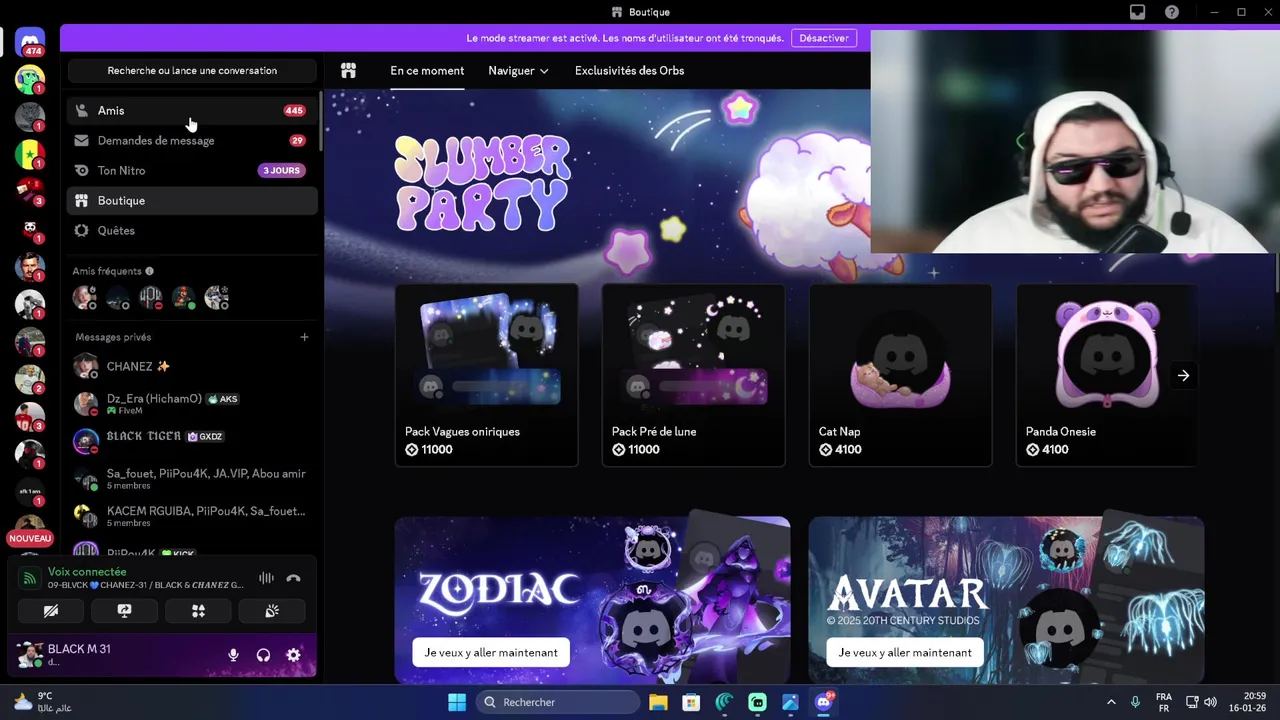
Task: Expand the Naviguer dropdown menu
Action: (518, 71)
